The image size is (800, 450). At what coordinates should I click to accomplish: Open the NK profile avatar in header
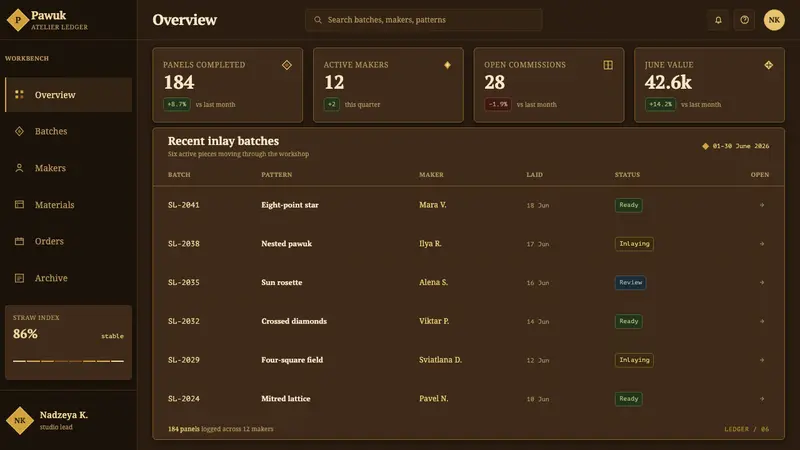[774, 20]
